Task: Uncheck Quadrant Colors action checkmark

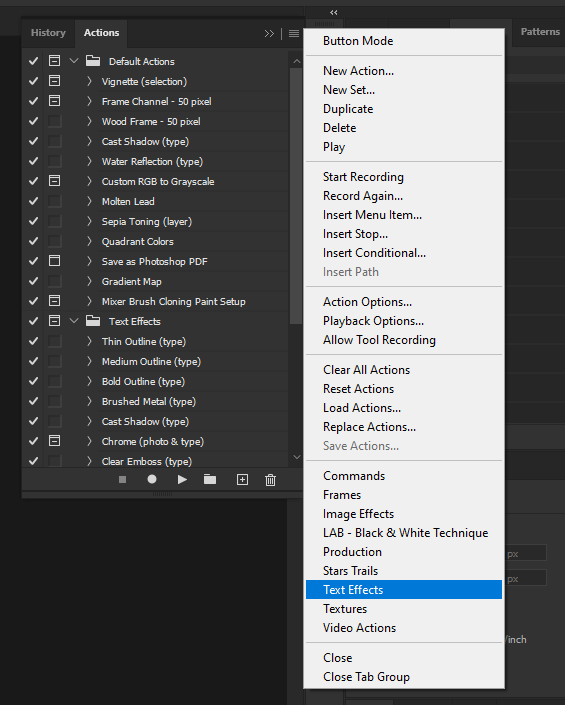Action: click(33, 241)
